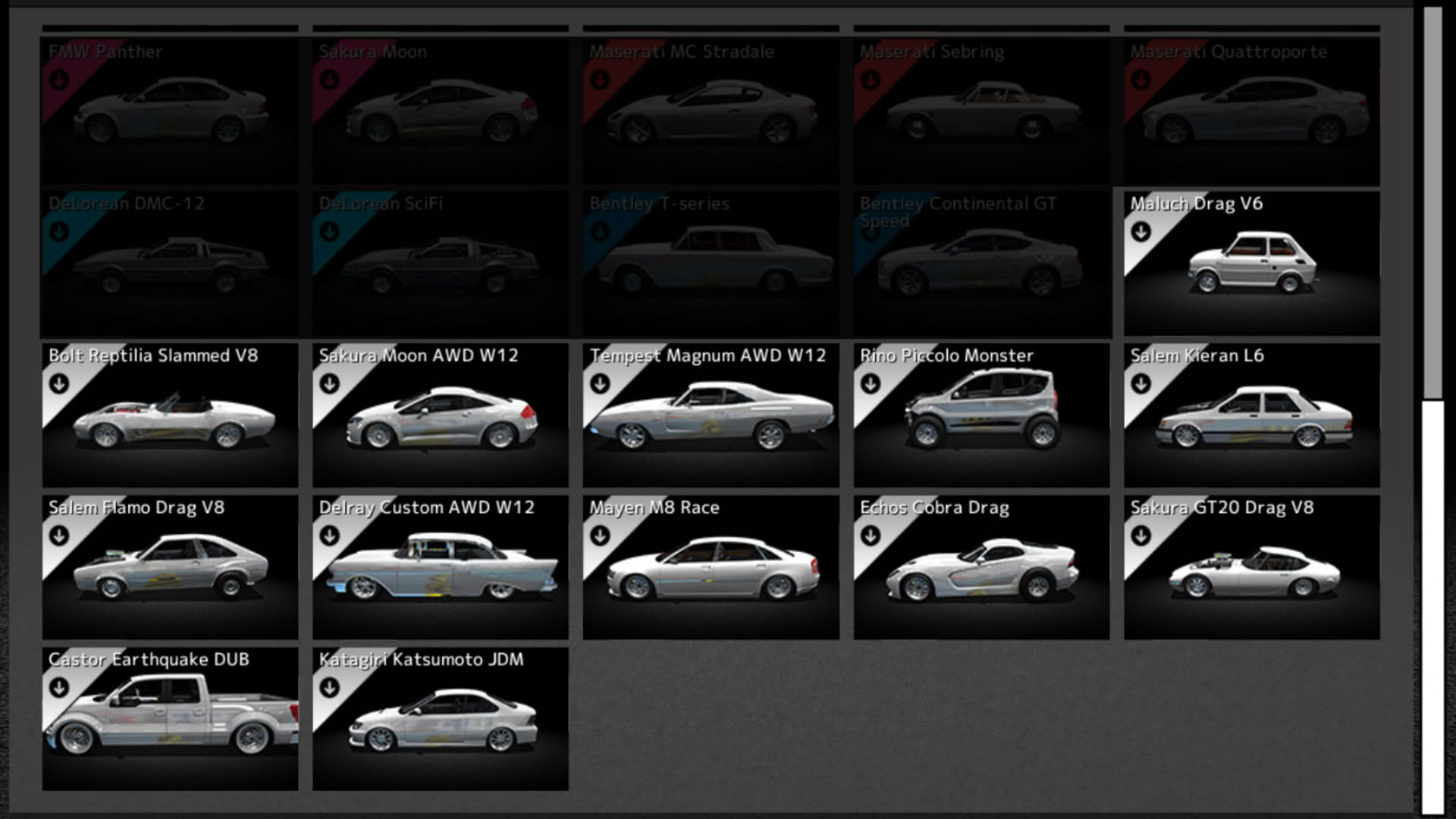Image resolution: width=1456 pixels, height=819 pixels.
Task: Select the Salem Flamo Drag V8 car image
Action: coord(171,566)
